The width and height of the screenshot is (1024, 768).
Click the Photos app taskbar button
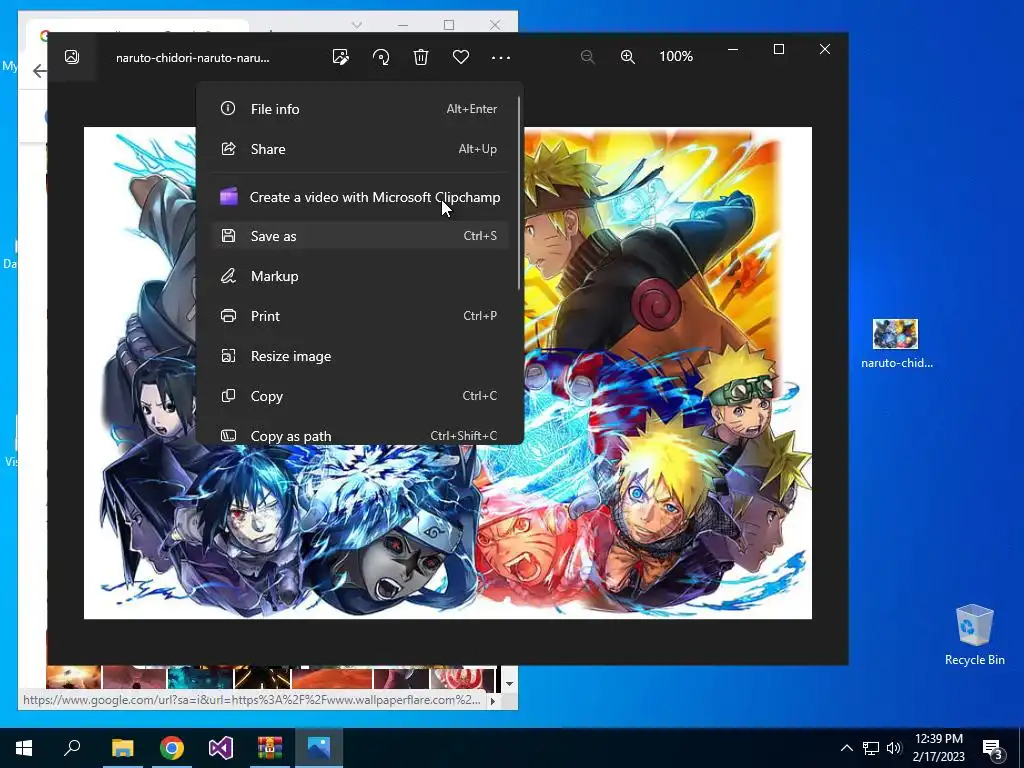click(319, 748)
